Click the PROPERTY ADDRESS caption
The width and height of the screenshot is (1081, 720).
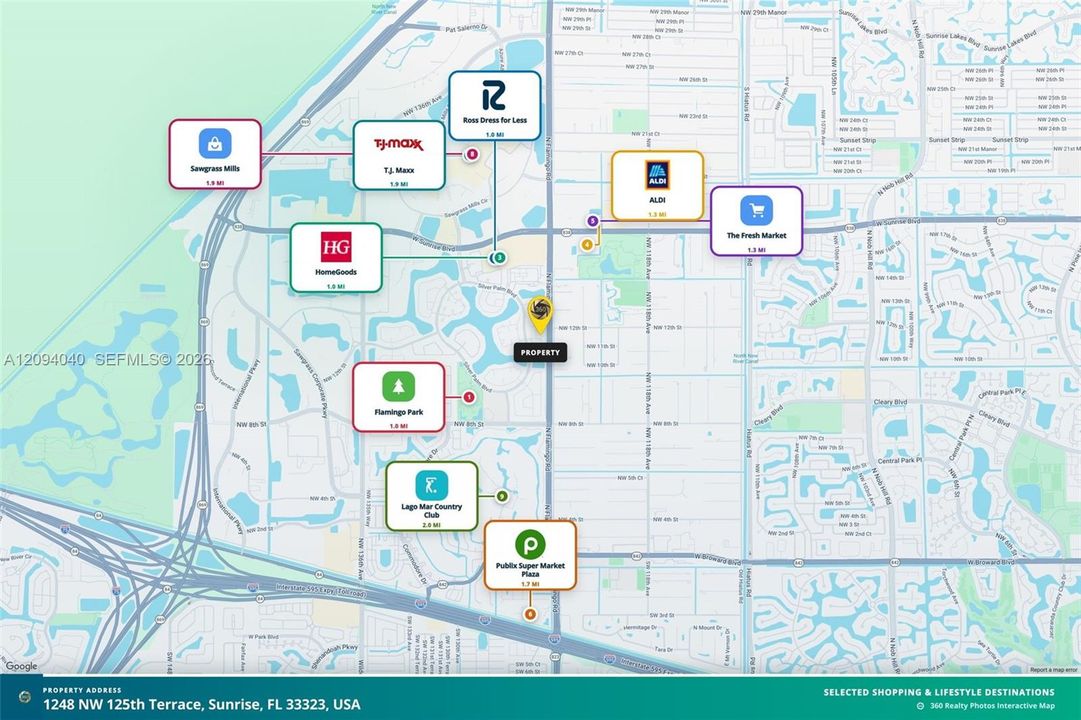[x=82, y=690]
